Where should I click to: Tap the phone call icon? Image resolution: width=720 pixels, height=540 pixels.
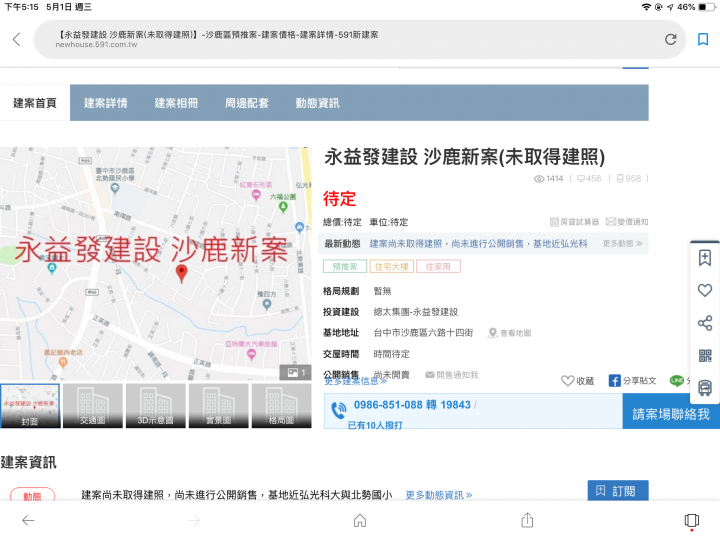pyautogui.click(x=339, y=410)
